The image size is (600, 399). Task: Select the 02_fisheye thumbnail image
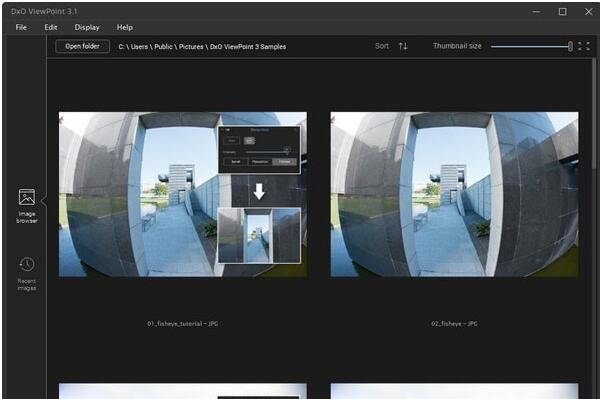[x=454, y=194]
